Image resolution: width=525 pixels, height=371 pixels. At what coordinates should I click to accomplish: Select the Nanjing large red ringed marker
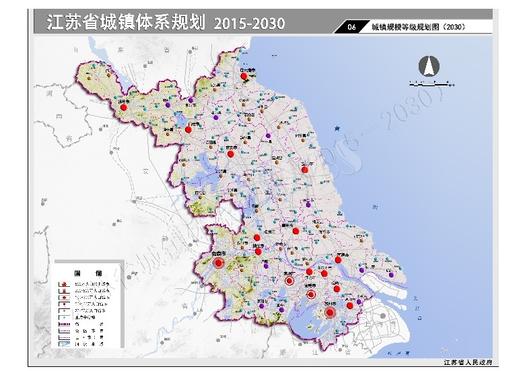pyautogui.click(x=219, y=263)
